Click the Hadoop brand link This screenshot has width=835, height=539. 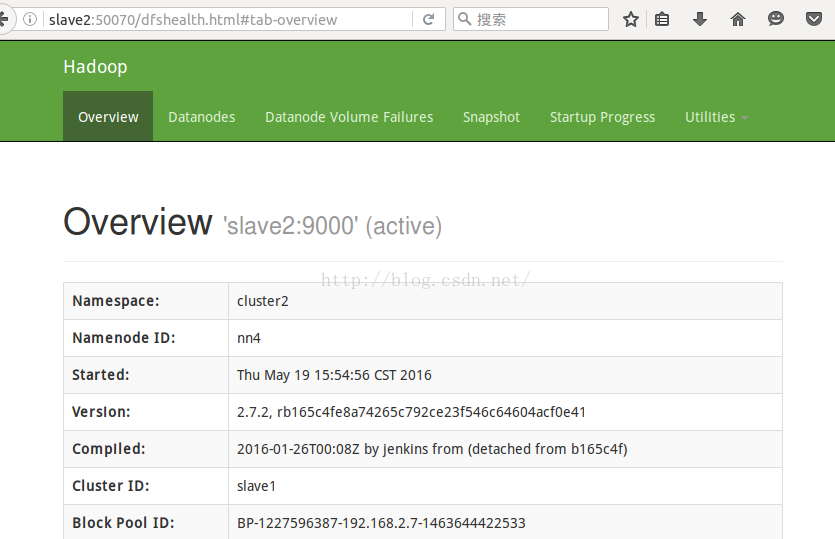(x=95, y=67)
